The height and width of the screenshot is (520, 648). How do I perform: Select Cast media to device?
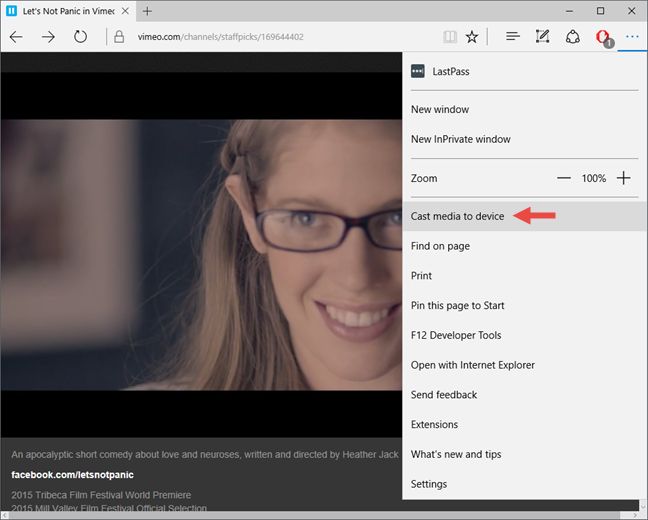point(524,216)
